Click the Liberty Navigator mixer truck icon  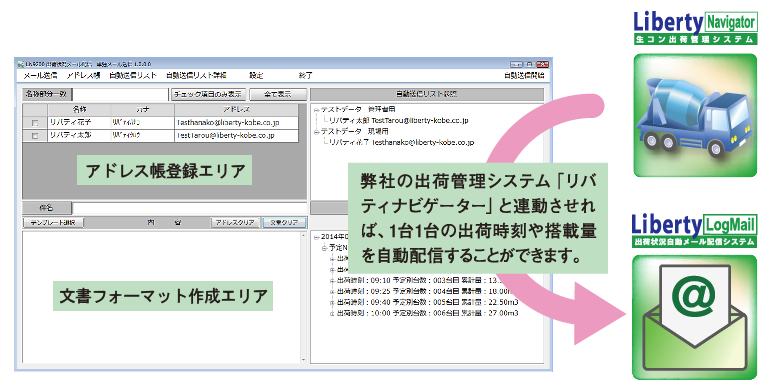695,115
